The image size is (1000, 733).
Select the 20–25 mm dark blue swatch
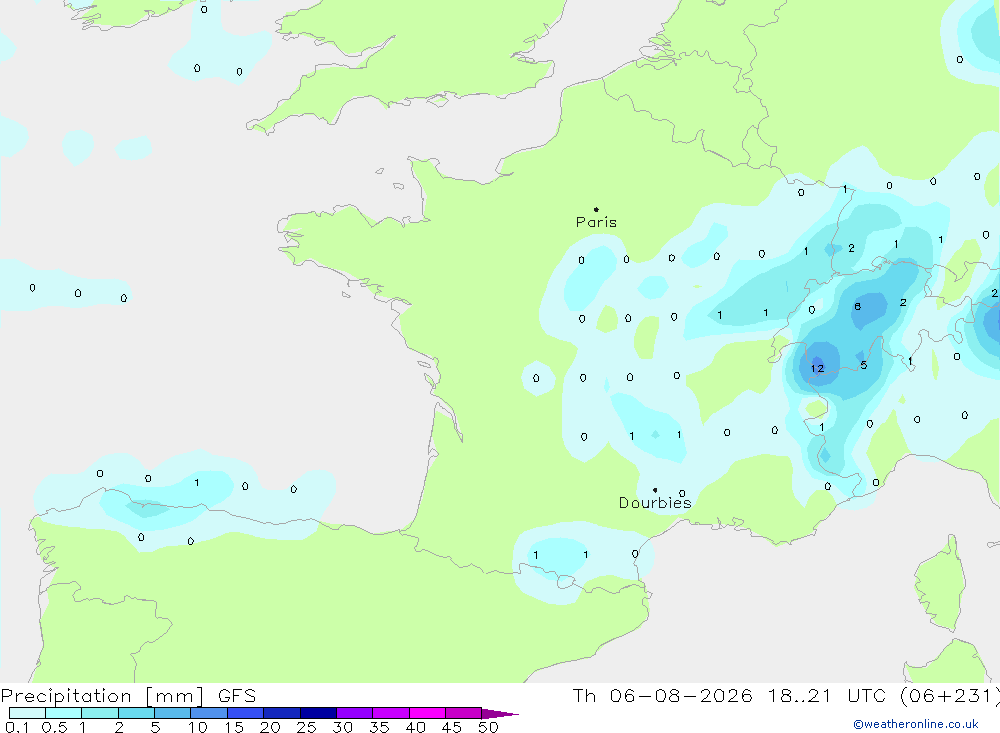[282, 713]
